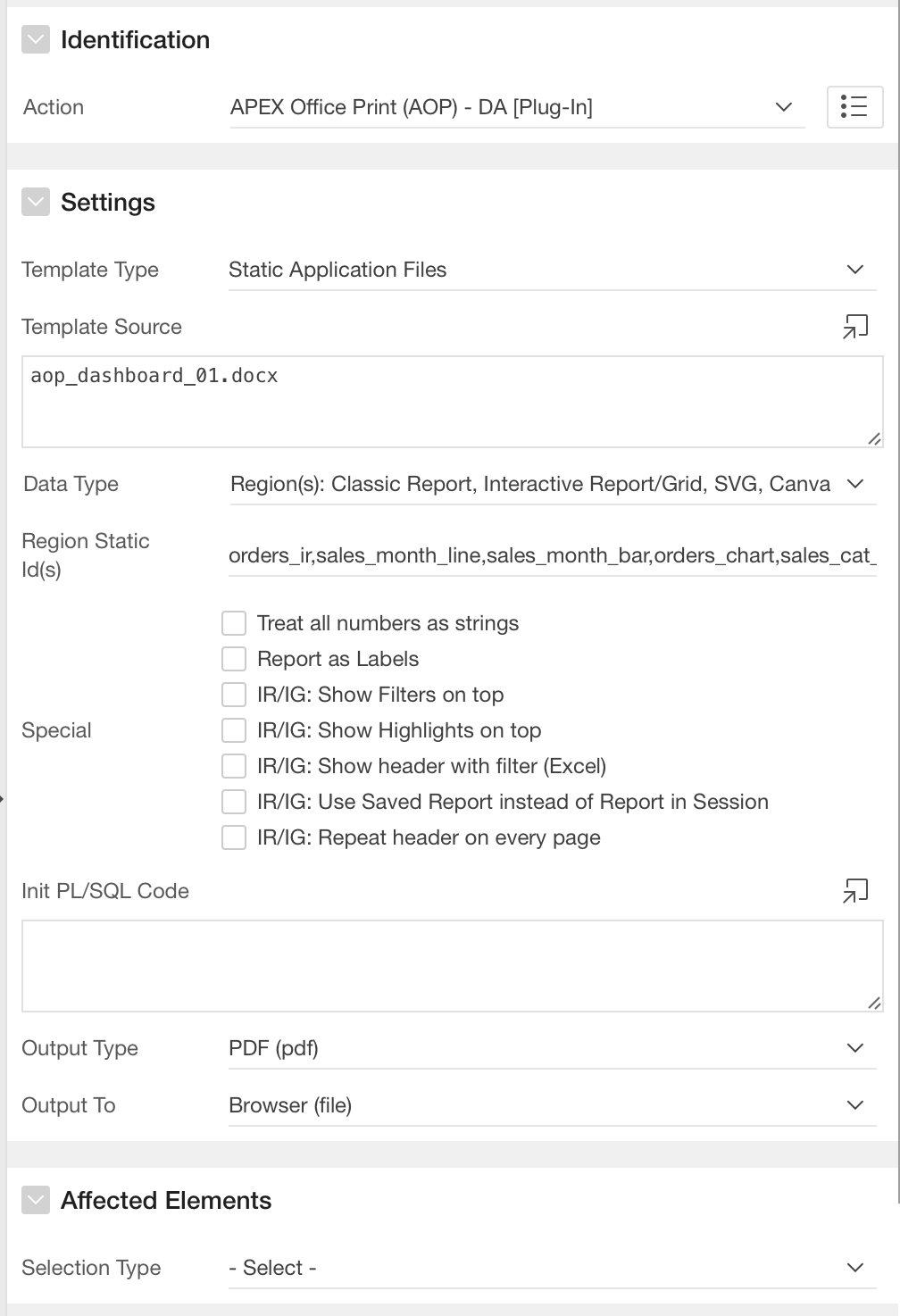Open the Action dropdown

(516, 108)
